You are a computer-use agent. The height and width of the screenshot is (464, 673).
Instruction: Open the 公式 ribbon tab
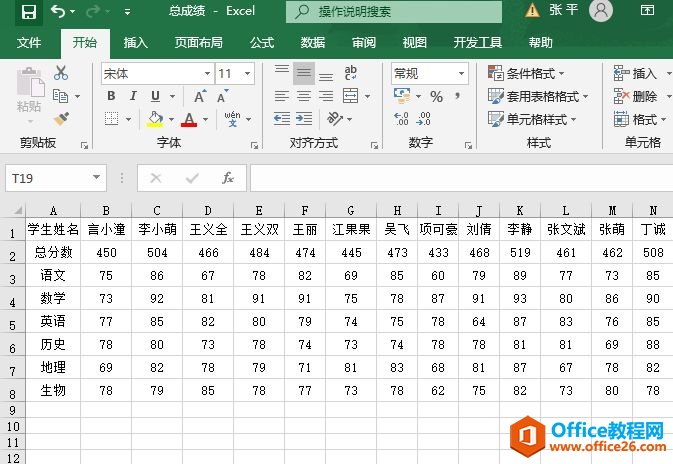coord(262,43)
